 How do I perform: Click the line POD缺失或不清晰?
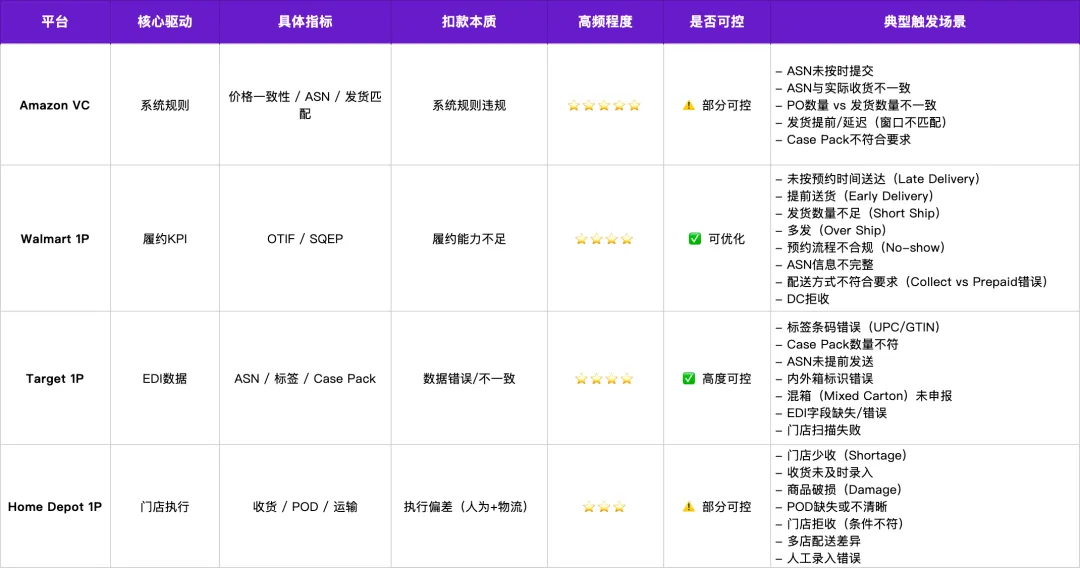(x=831, y=507)
